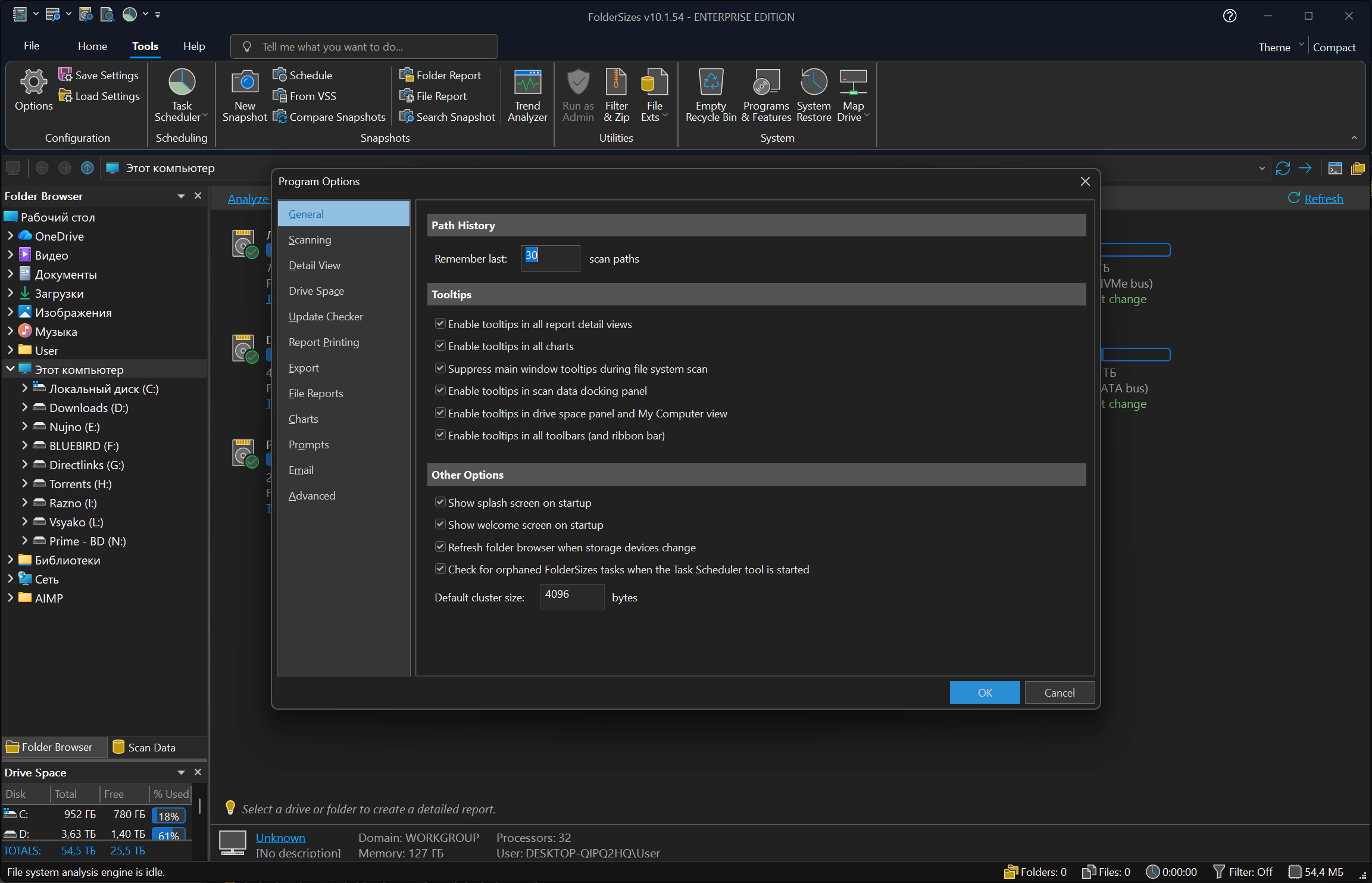Image resolution: width=1372 pixels, height=883 pixels.
Task: Cancel the Program Options dialog
Action: click(1060, 692)
